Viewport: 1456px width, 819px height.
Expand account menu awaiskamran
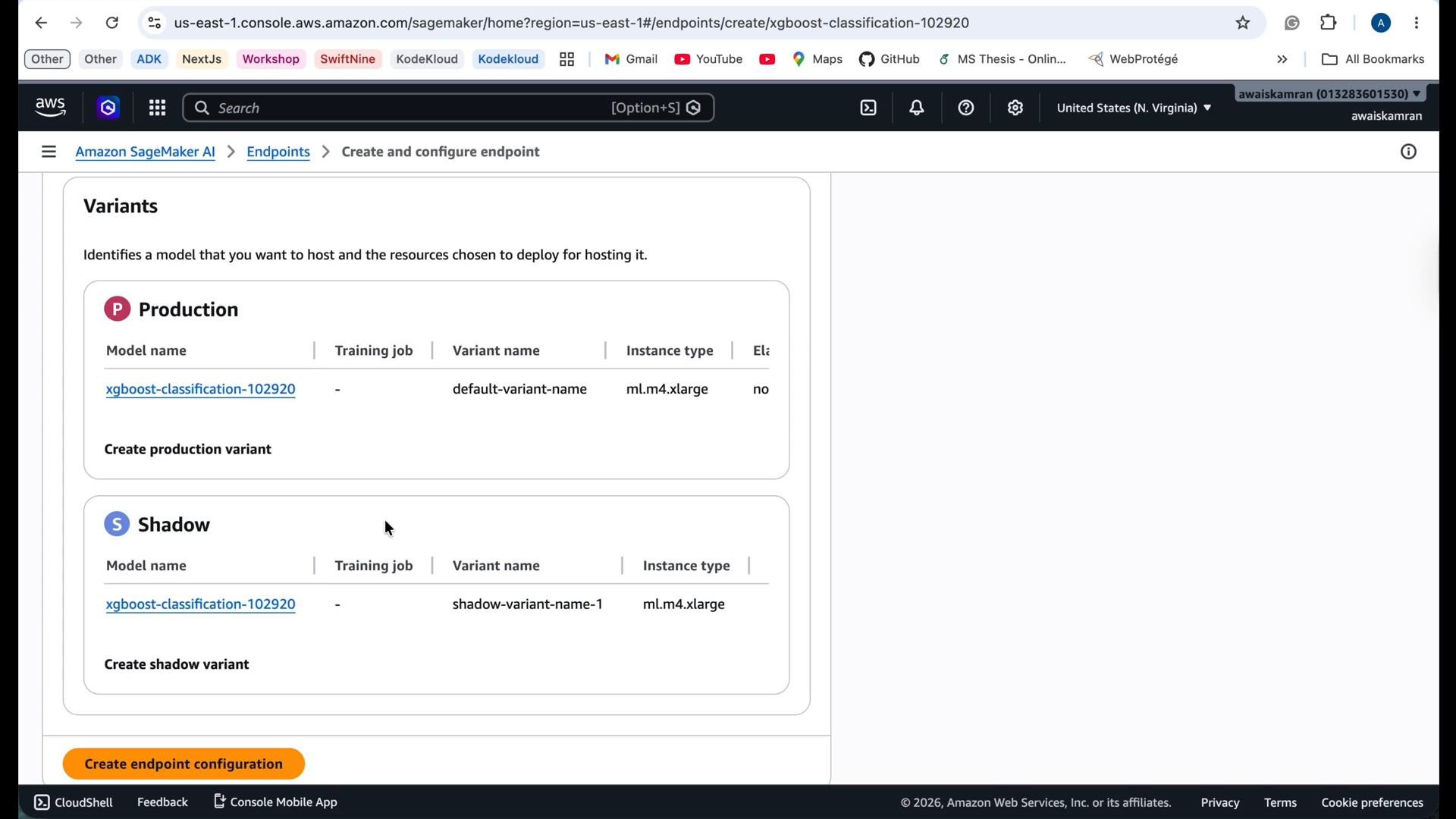[x=1330, y=94]
